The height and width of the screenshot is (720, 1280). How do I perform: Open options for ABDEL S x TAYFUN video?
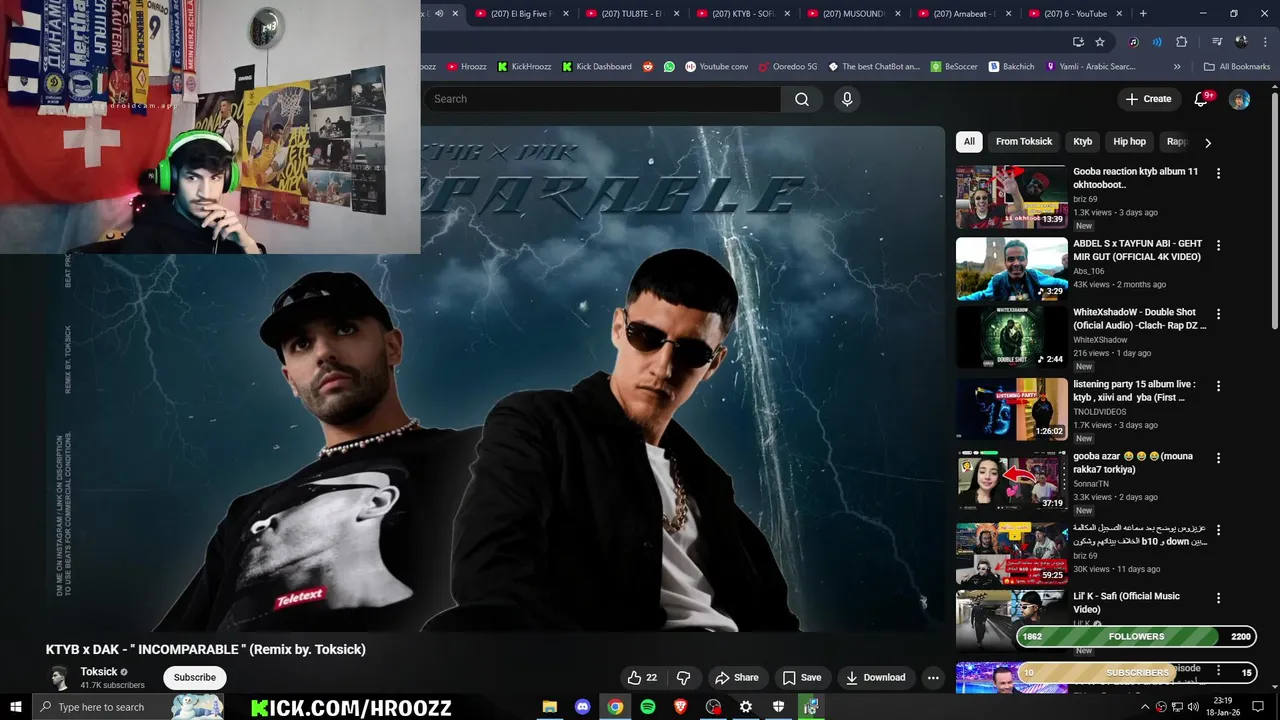click(x=1218, y=245)
